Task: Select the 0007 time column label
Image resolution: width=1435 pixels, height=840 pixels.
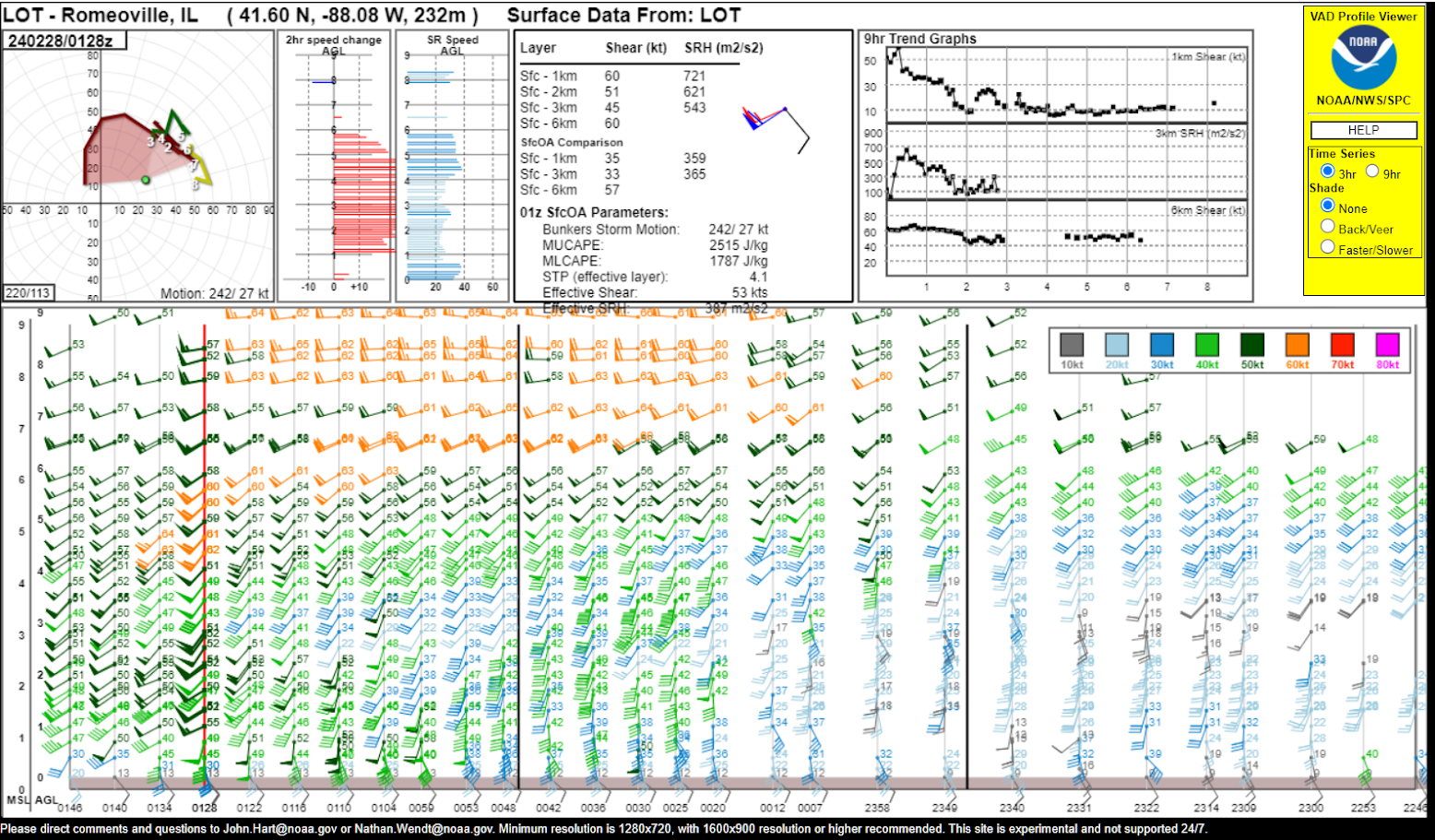Action: (810, 808)
